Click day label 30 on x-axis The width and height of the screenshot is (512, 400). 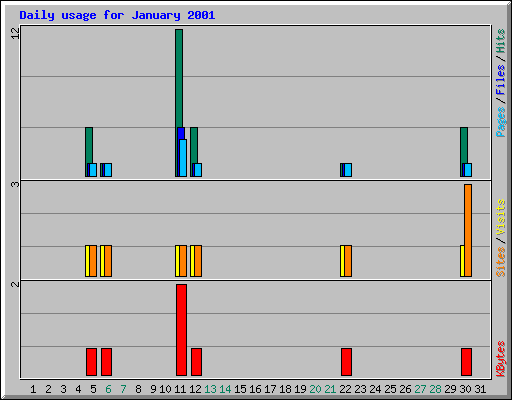click(465, 389)
